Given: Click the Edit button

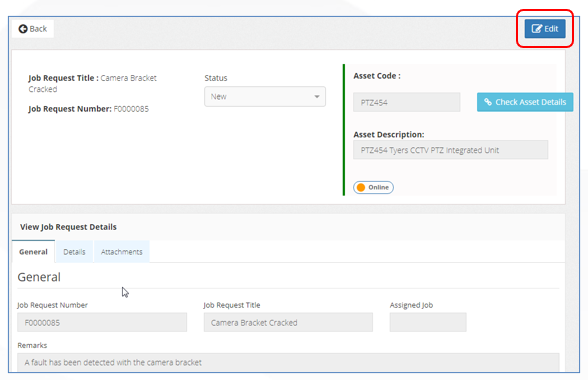Looking at the screenshot, I should 545,29.
